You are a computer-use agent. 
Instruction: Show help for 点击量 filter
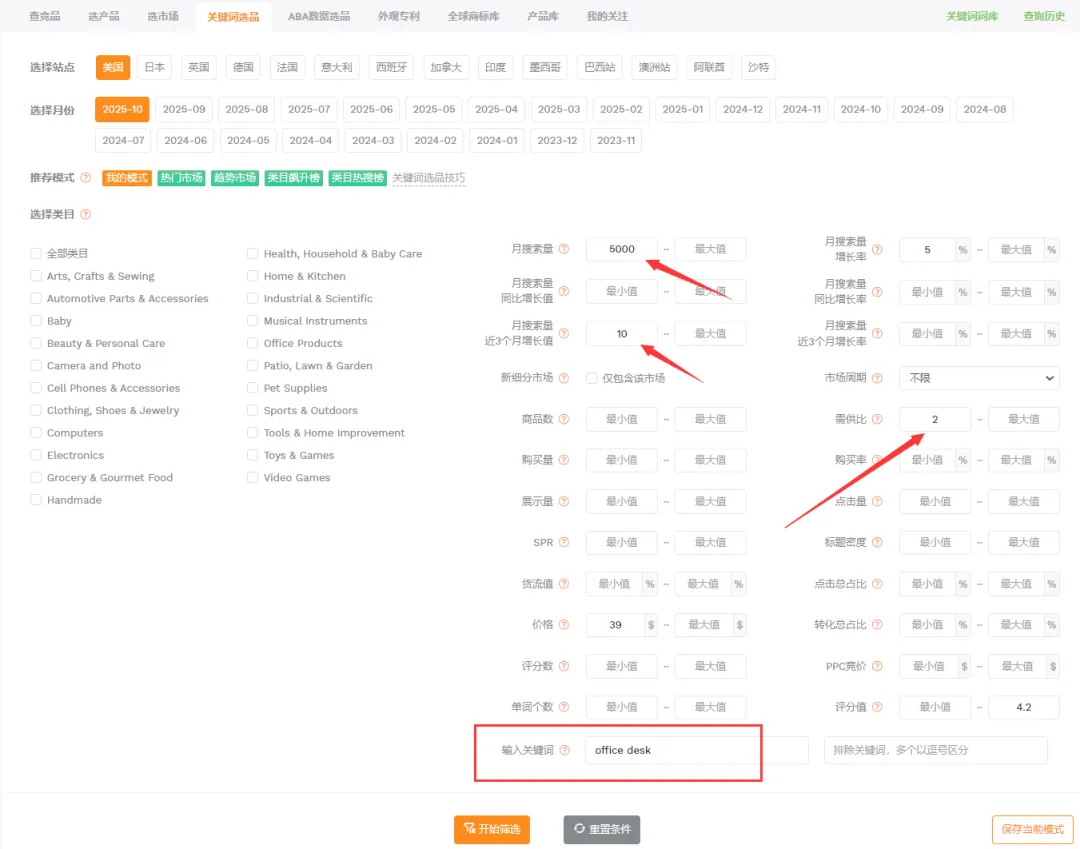point(878,501)
